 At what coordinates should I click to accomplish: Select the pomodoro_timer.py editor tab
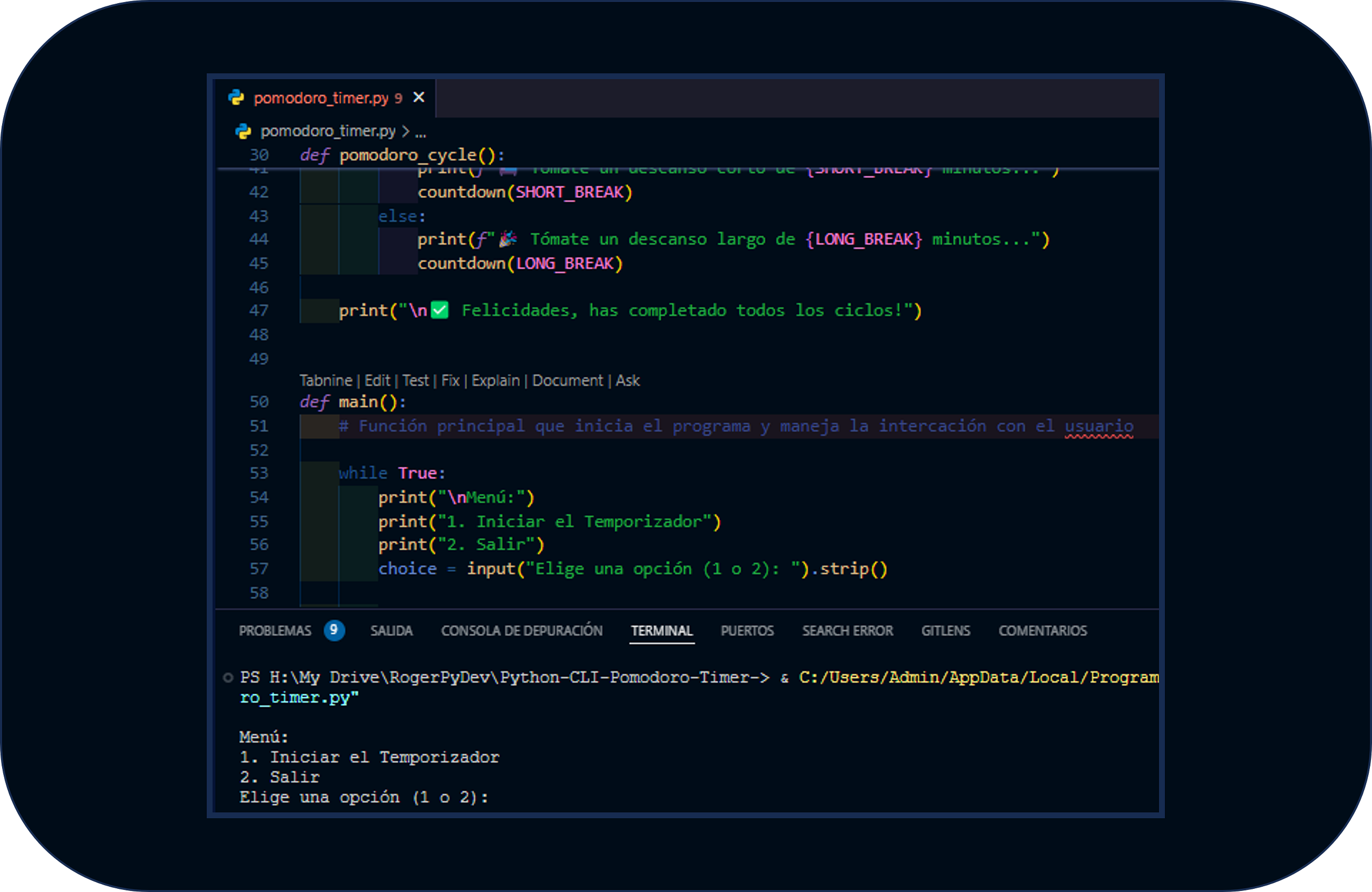326,98
